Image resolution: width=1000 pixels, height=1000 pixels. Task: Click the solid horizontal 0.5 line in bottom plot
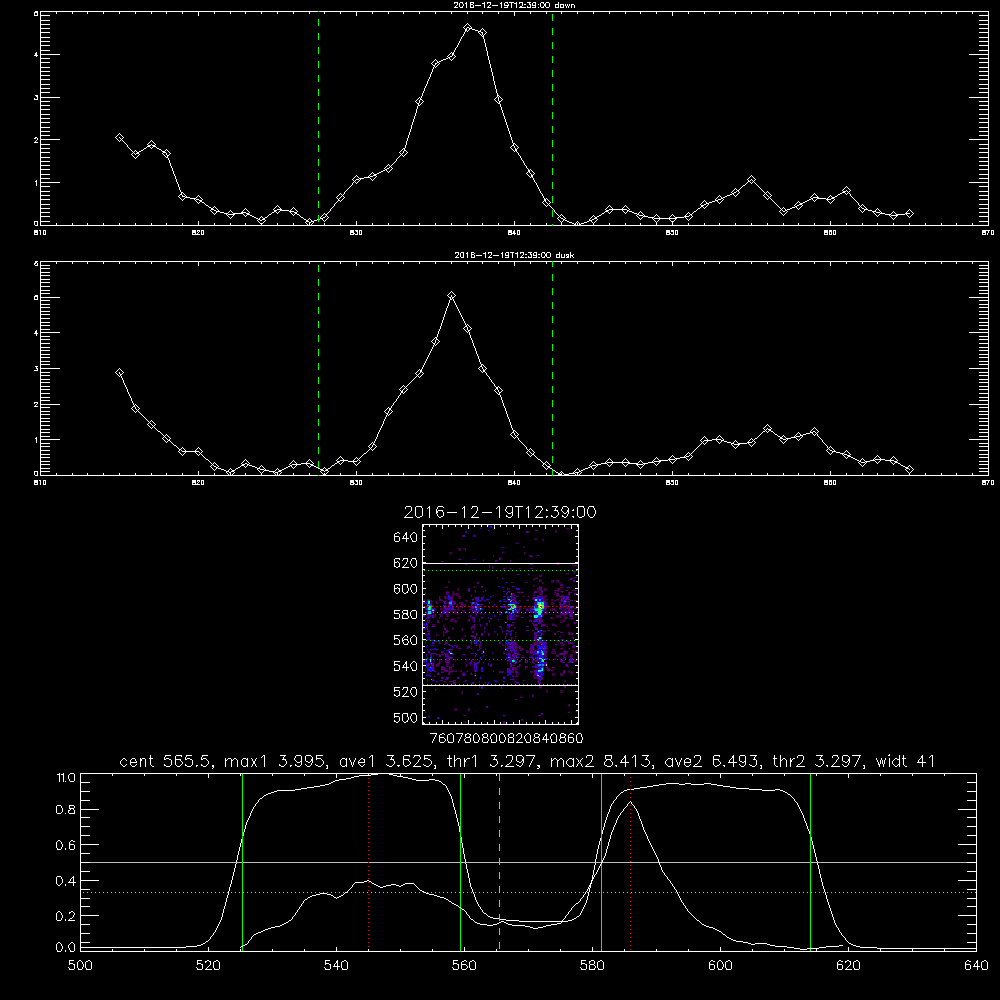click(528, 862)
